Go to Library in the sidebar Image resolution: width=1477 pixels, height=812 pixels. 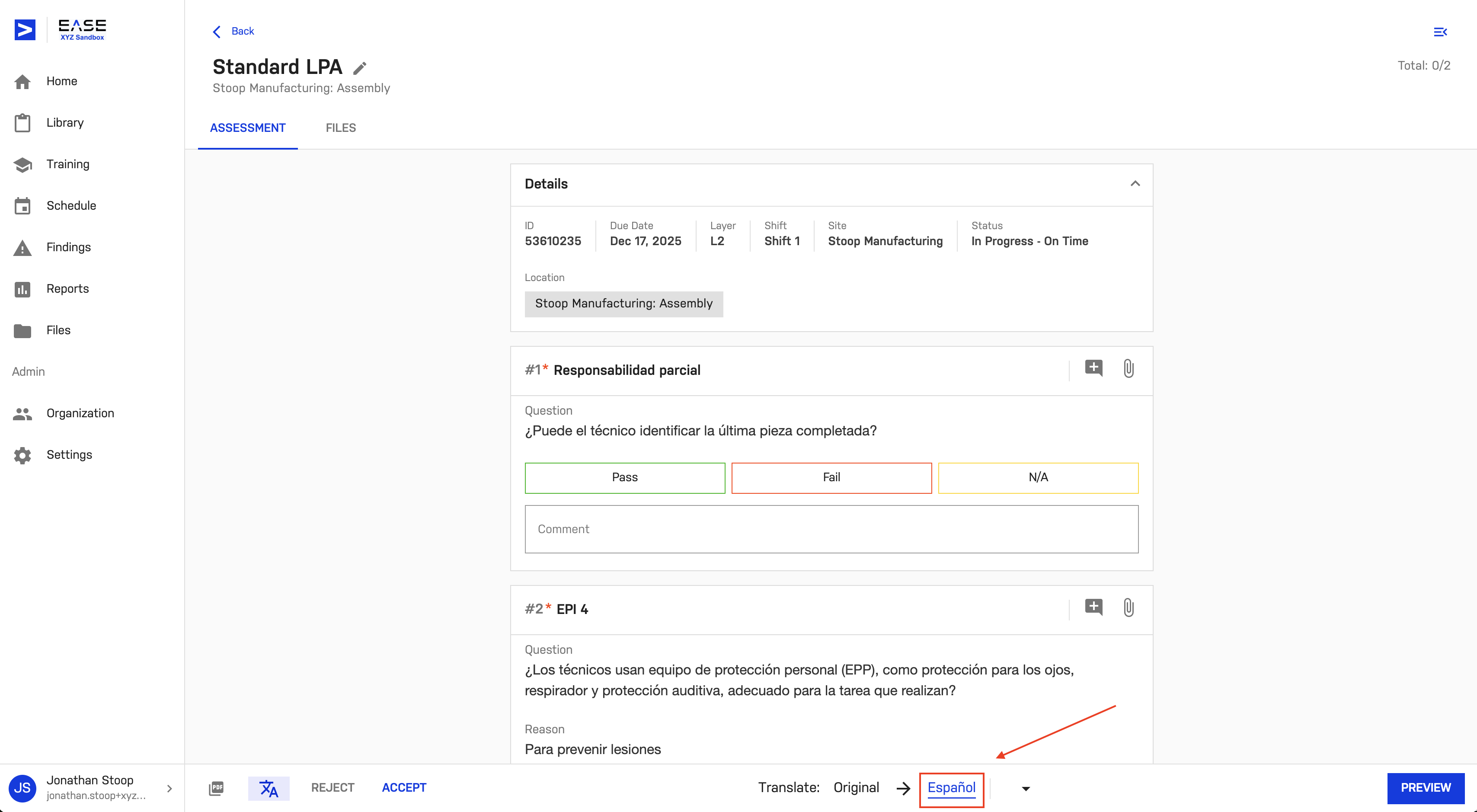(x=65, y=123)
